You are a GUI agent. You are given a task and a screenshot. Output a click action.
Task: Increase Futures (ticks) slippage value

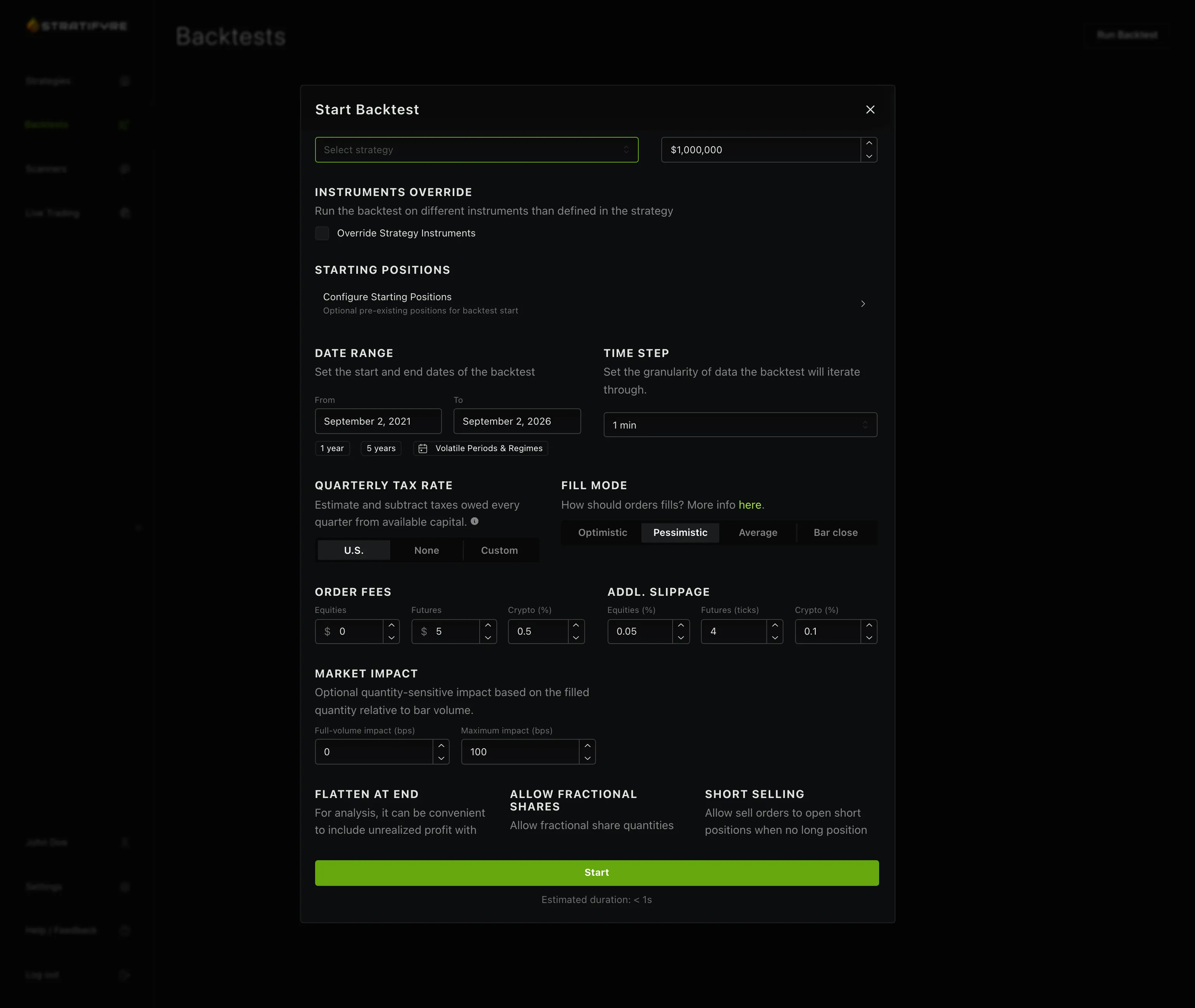pyautogui.click(x=775, y=625)
